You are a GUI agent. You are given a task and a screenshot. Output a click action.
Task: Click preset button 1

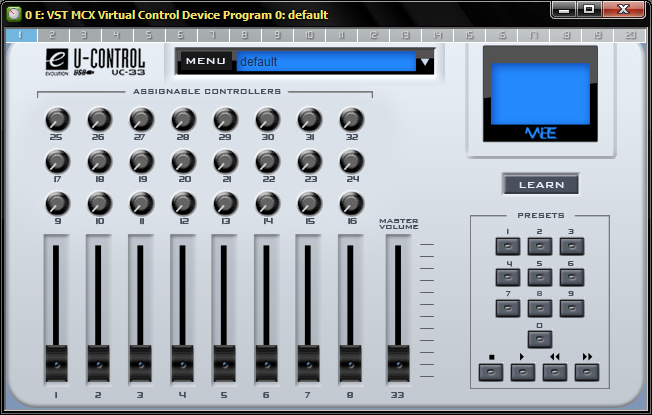pyautogui.click(x=508, y=246)
